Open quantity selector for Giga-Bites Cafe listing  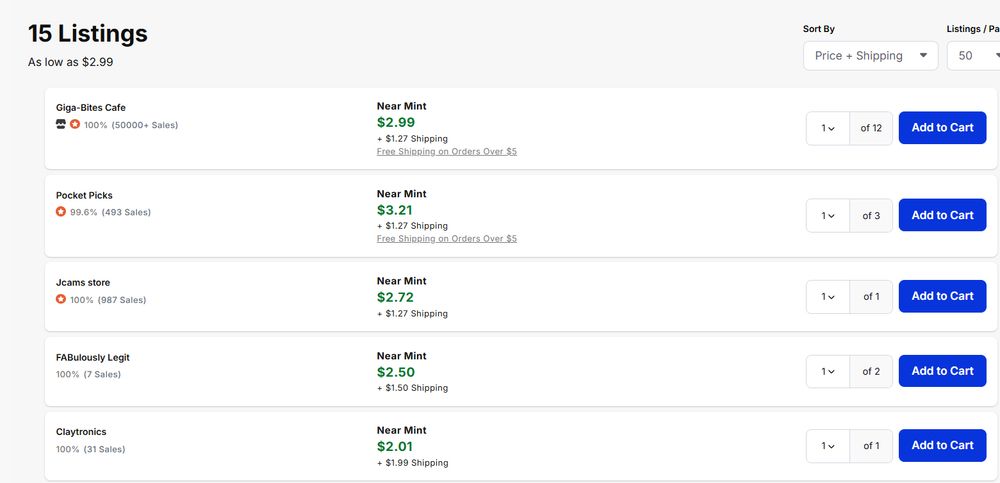pyautogui.click(x=828, y=128)
